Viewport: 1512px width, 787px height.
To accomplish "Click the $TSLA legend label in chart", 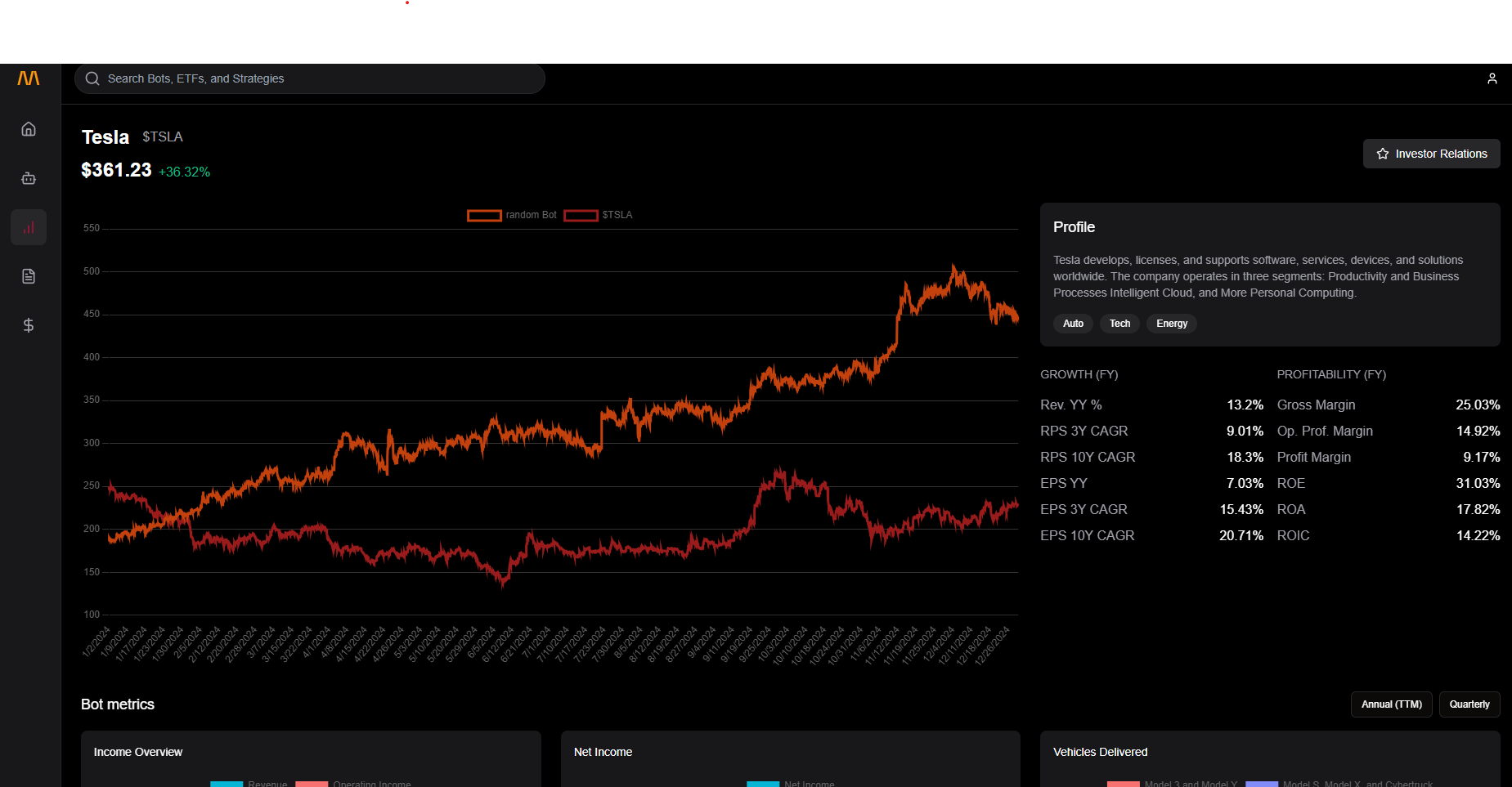I will coord(617,215).
